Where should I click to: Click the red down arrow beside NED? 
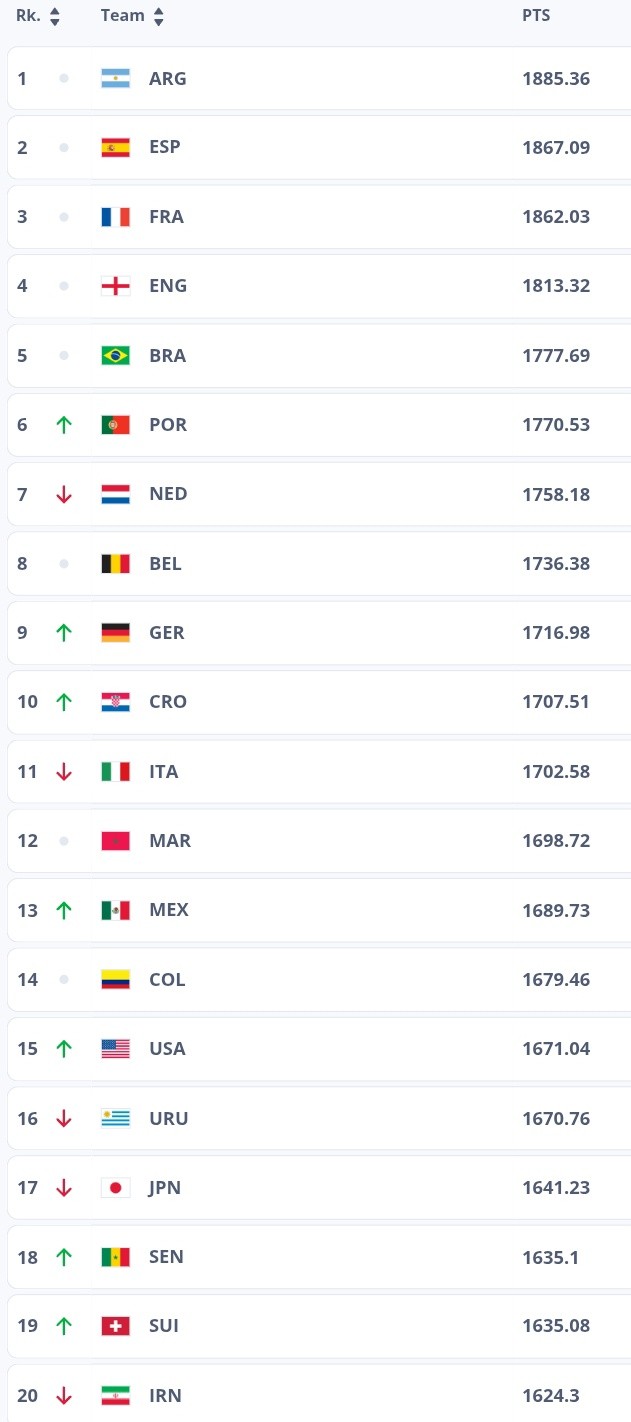64,494
